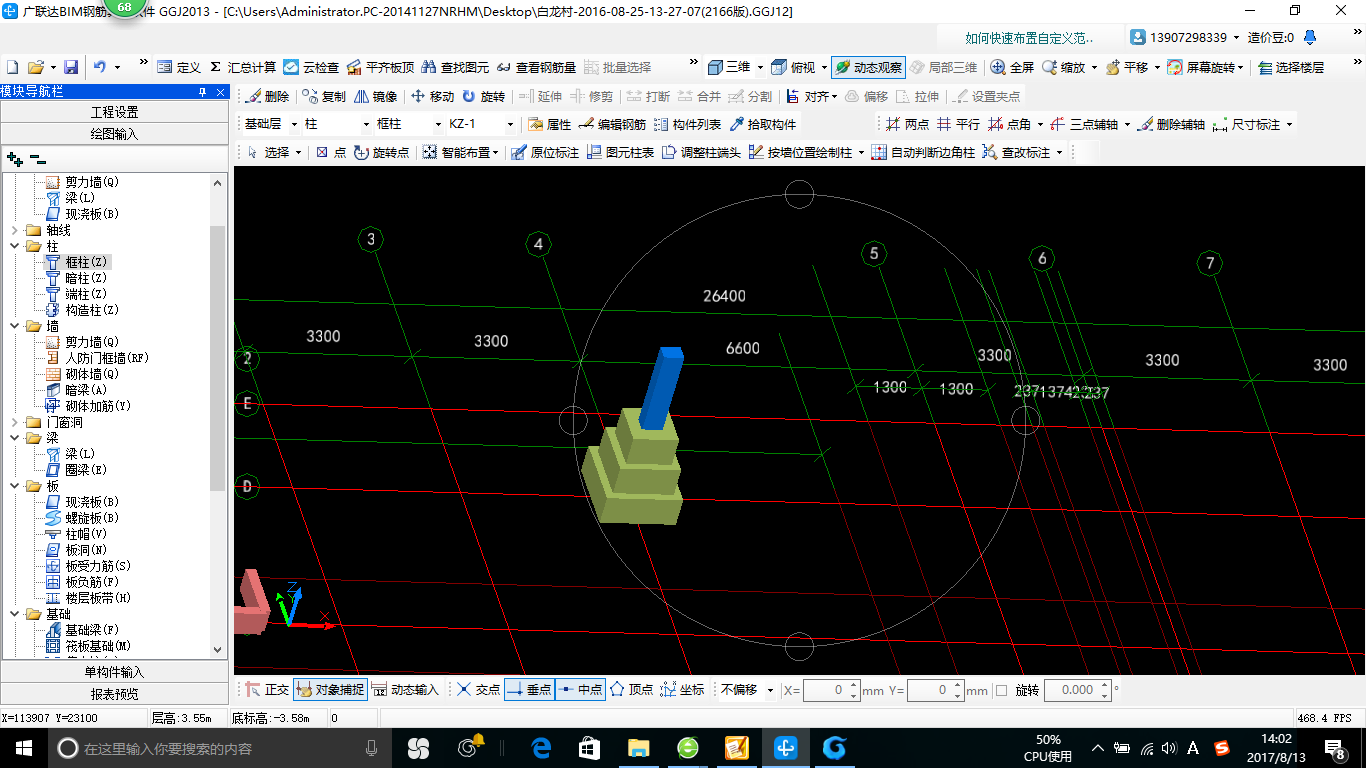Click 原位标注 in-place annotation

[545, 153]
